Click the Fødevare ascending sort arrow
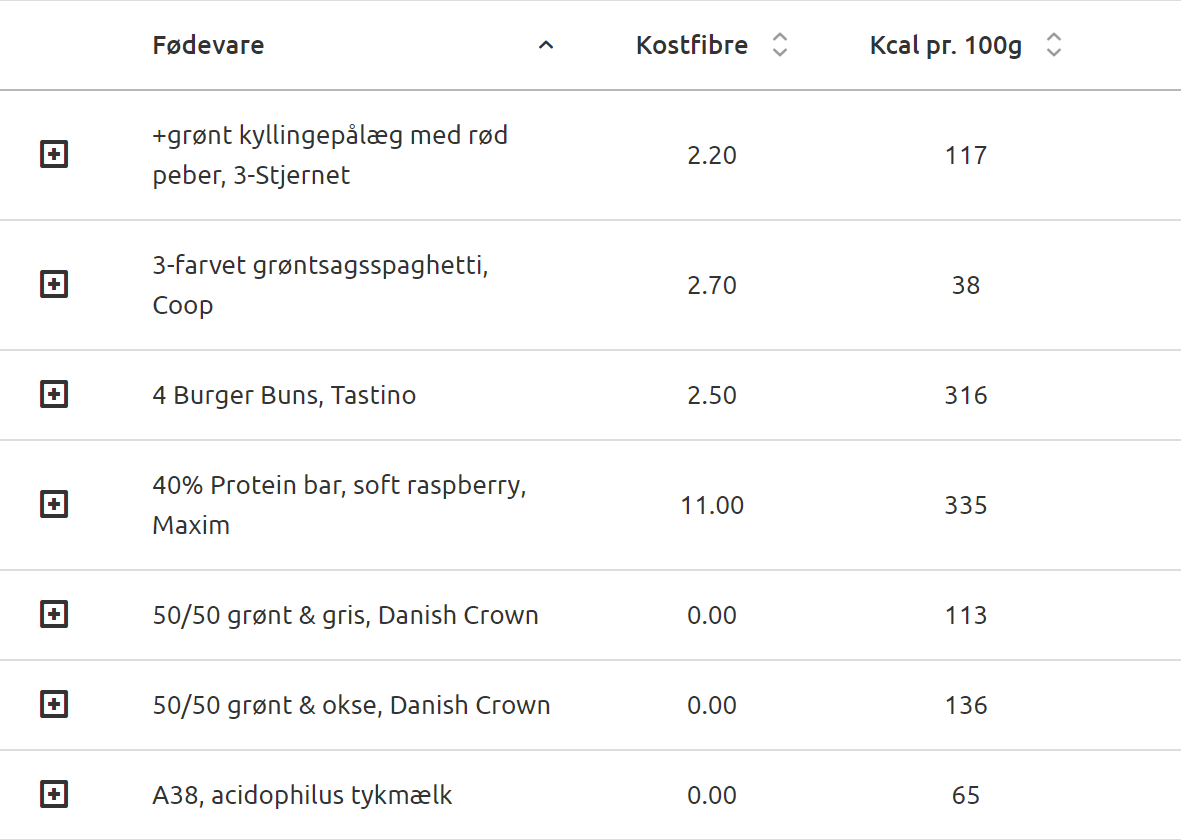The image size is (1181, 840). click(546, 45)
